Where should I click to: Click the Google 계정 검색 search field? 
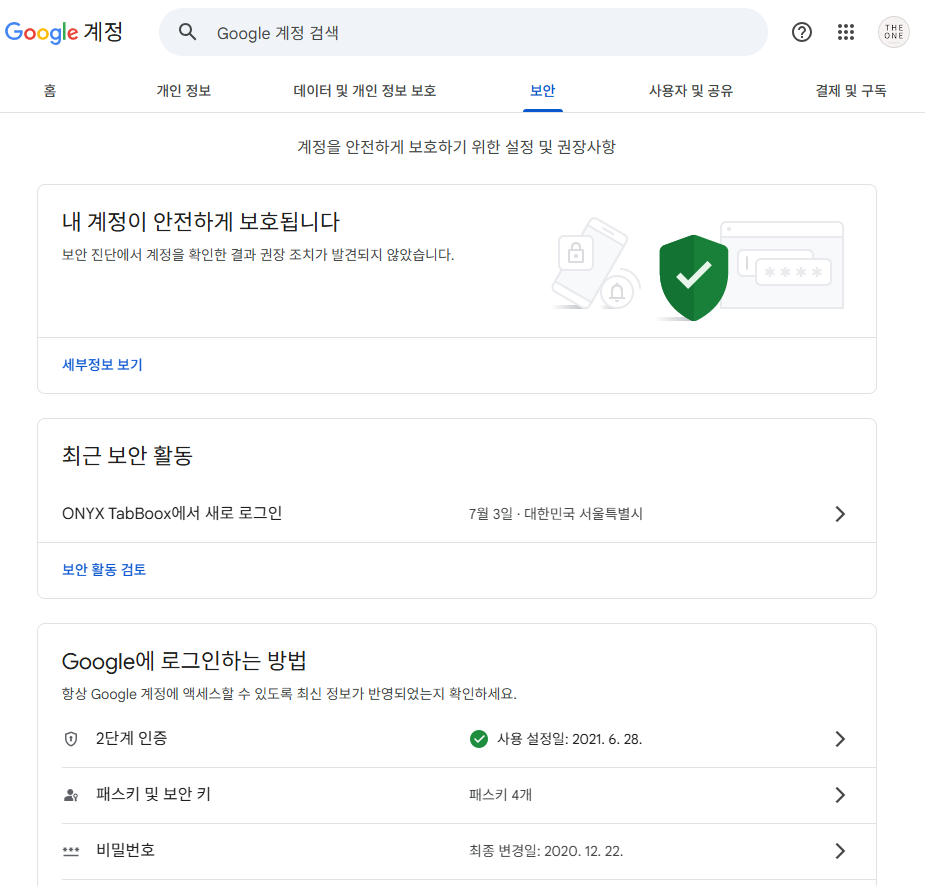(x=400, y=31)
